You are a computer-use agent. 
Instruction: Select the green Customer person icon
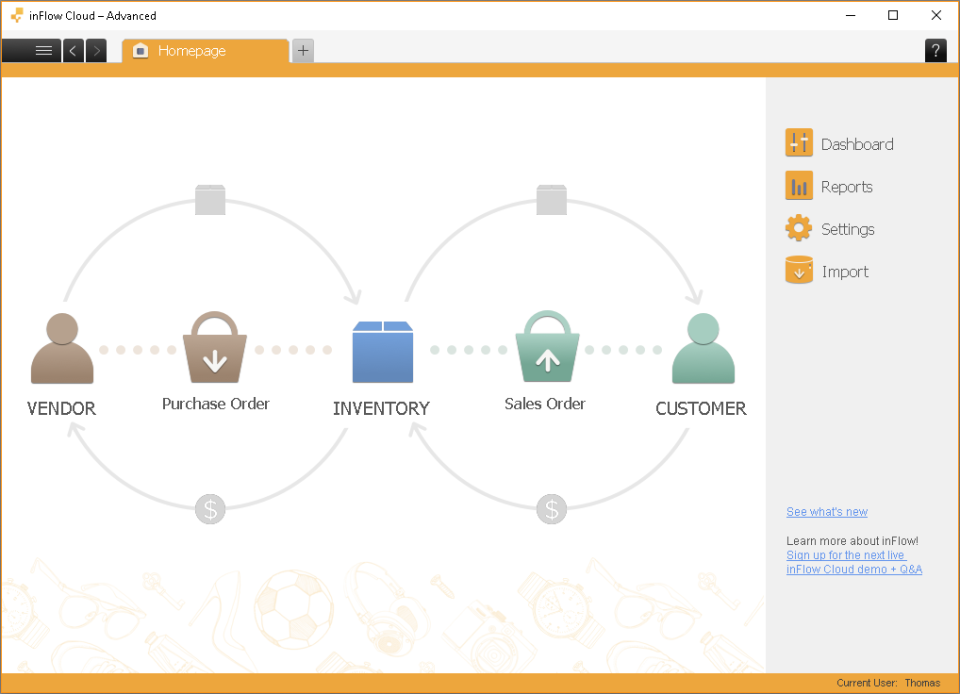703,348
